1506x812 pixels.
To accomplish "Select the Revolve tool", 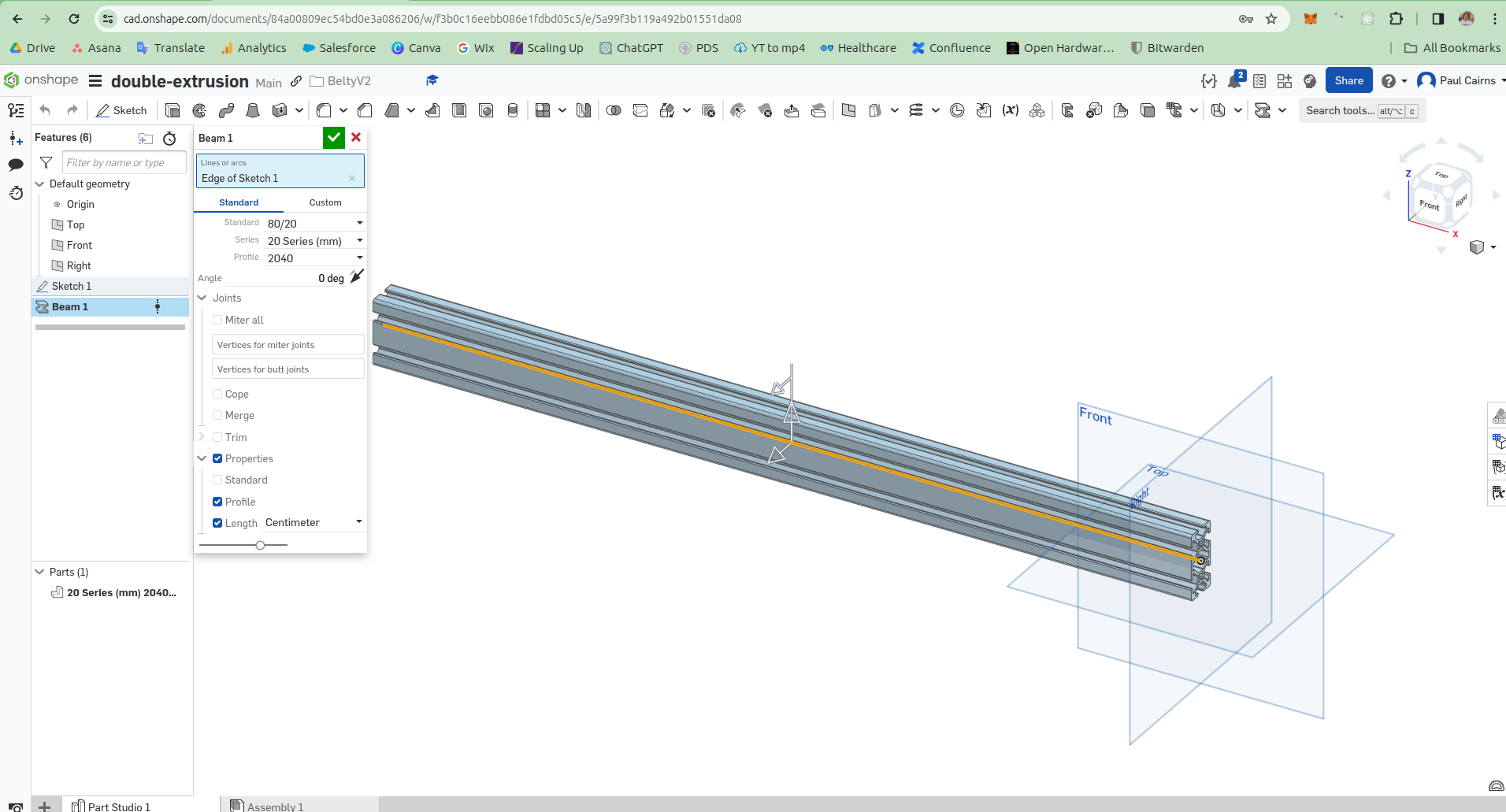I will point(199,110).
